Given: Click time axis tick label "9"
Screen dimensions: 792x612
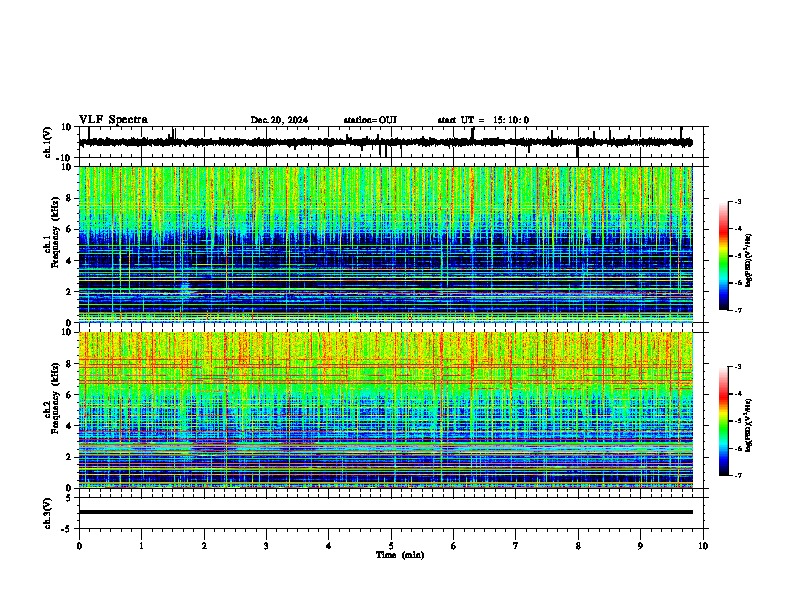Looking at the screenshot, I should pos(640,546).
